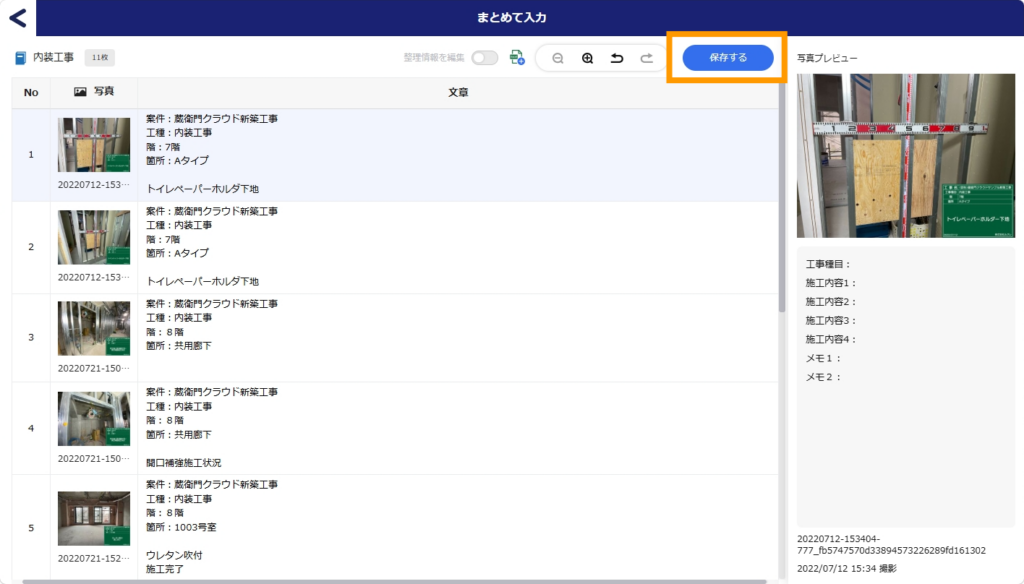Click the 工事種目 field in preview panel
The image size is (1024, 584).
(828, 265)
